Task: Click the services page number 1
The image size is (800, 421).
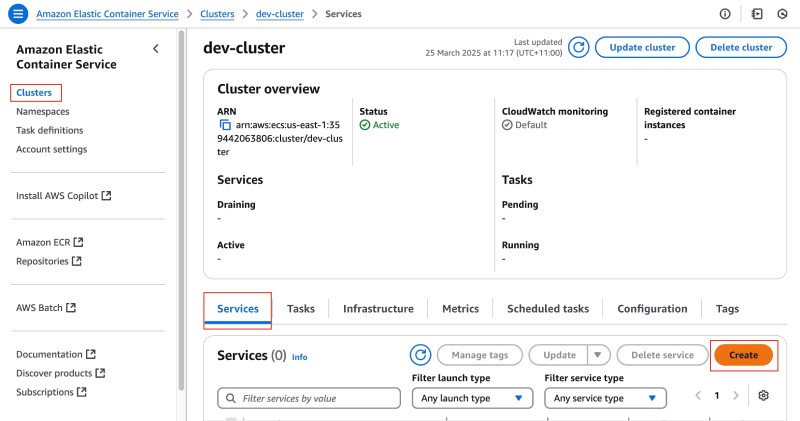Action: click(716, 395)
